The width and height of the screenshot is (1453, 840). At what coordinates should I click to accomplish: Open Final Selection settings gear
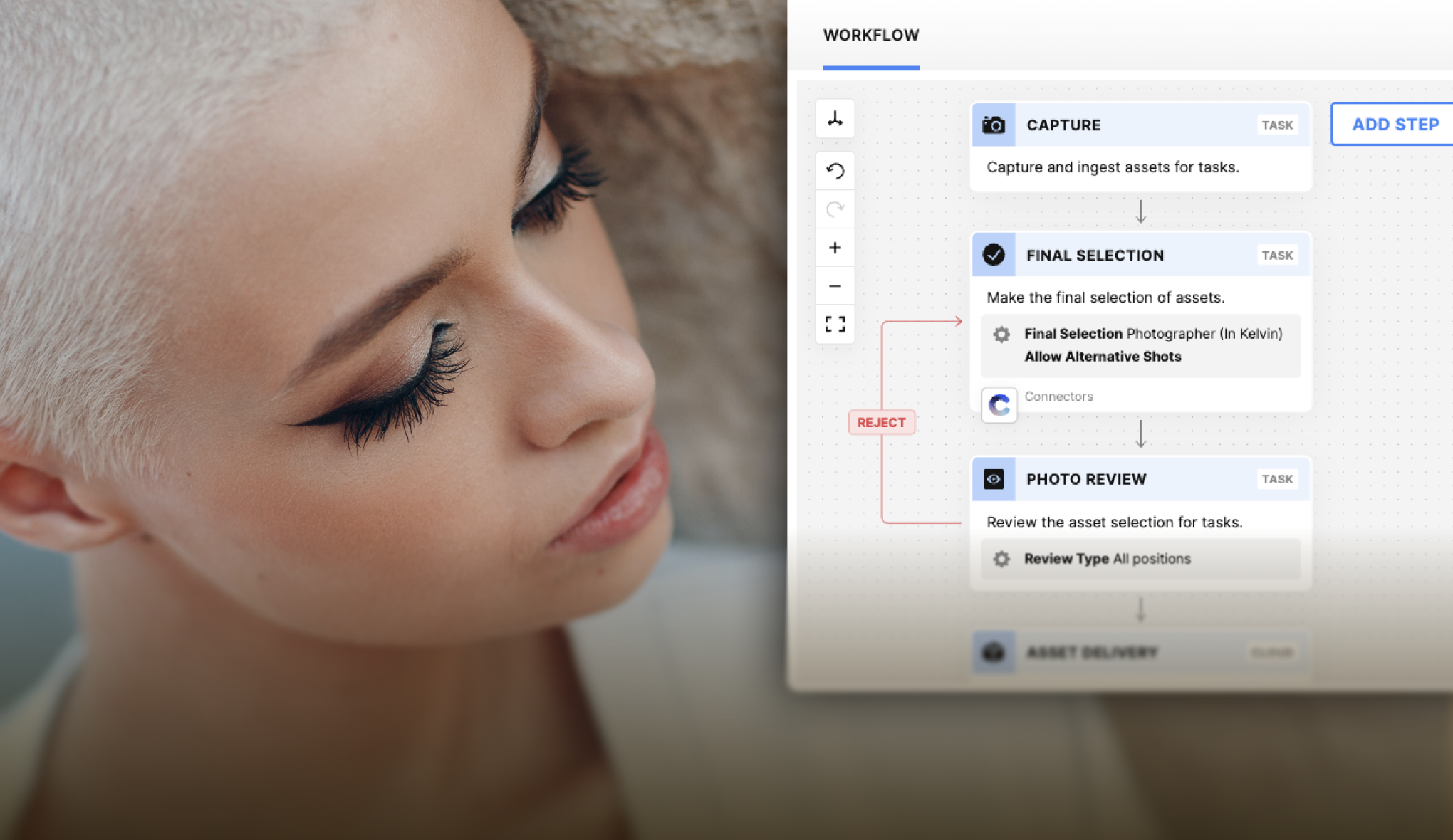click(1001, 335)
